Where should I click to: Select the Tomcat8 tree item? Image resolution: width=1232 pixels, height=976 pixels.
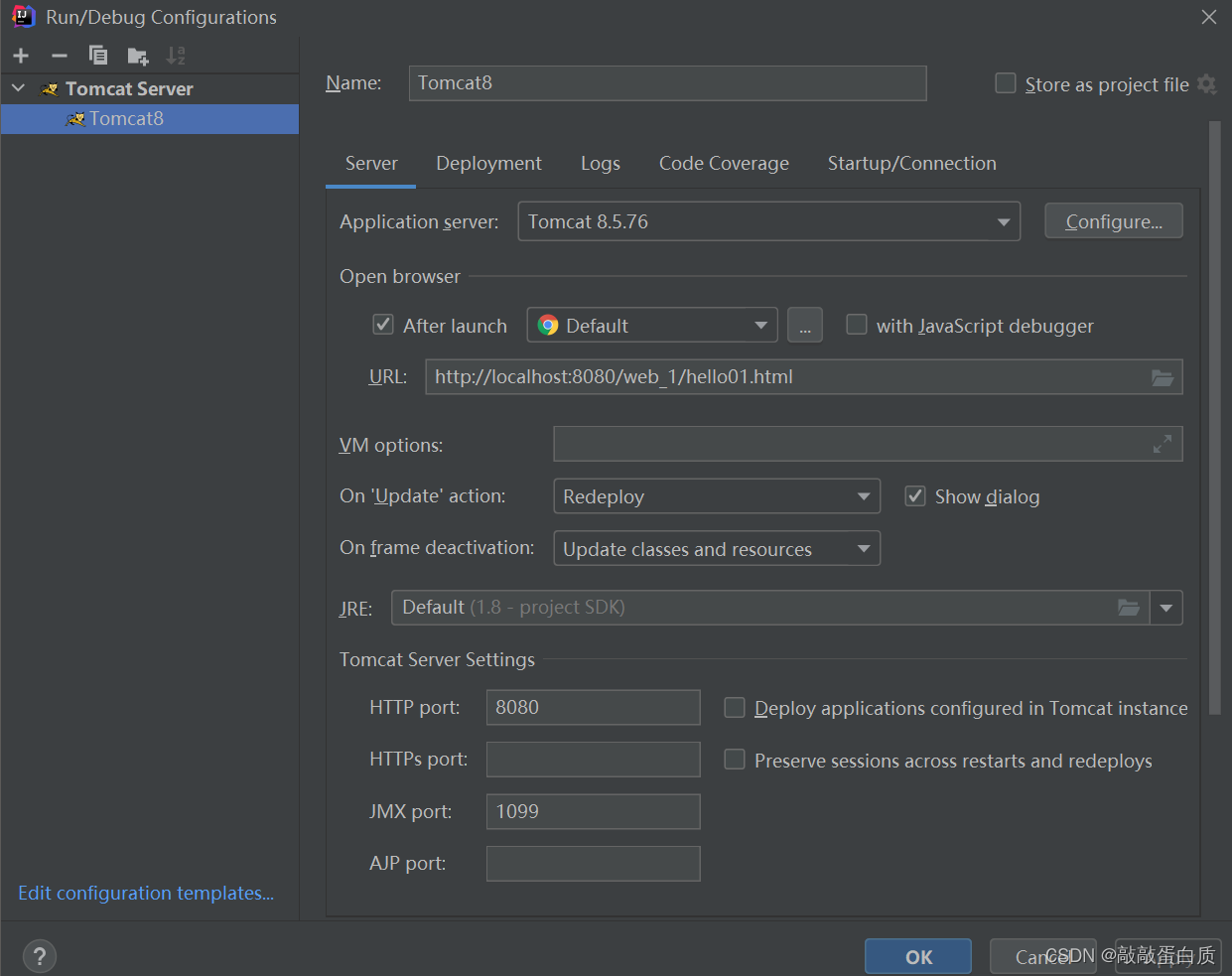(x=150, y=119)
